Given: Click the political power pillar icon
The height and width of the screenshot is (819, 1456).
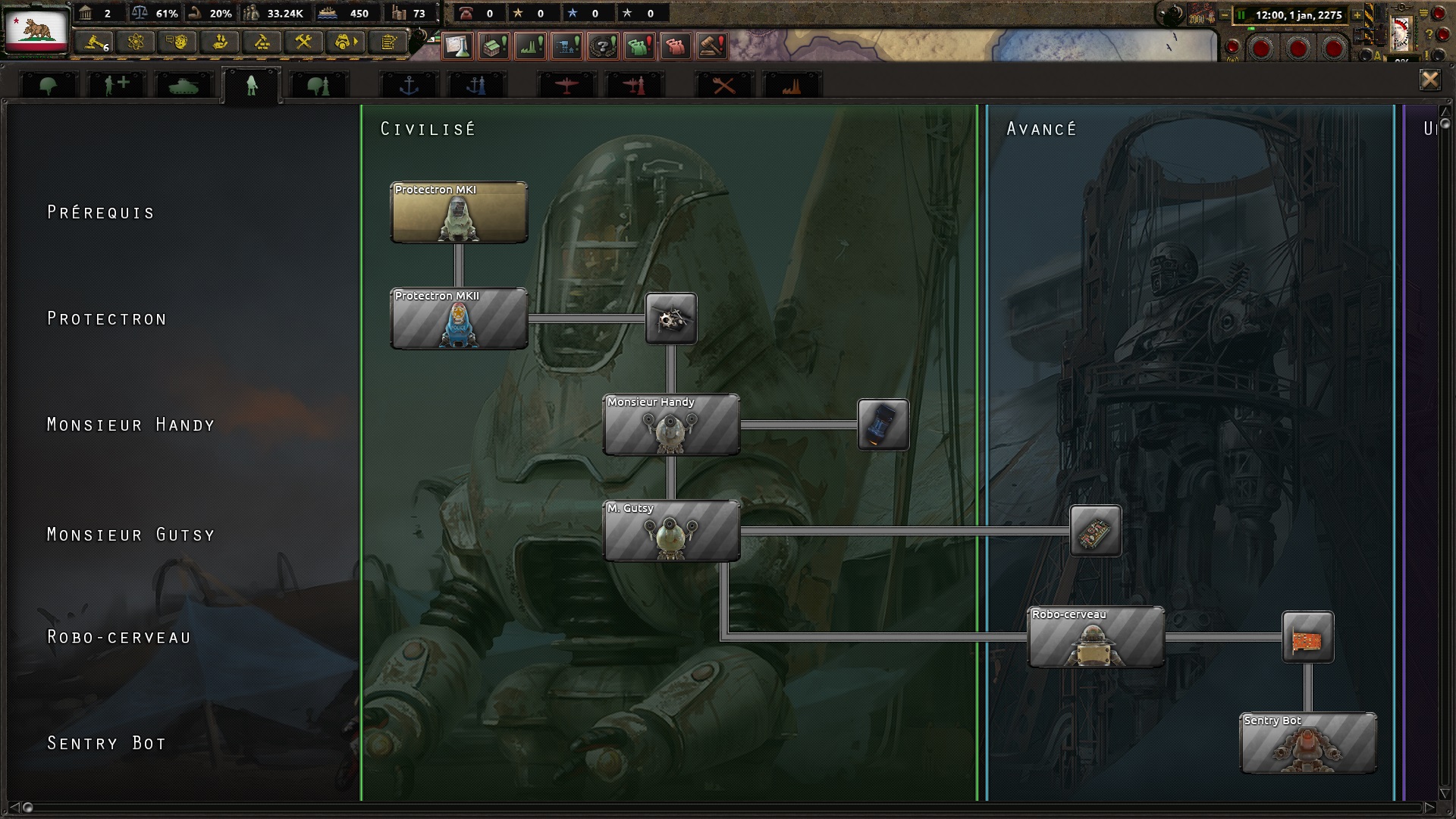Looking at the screenshot, I should point(86,13).
